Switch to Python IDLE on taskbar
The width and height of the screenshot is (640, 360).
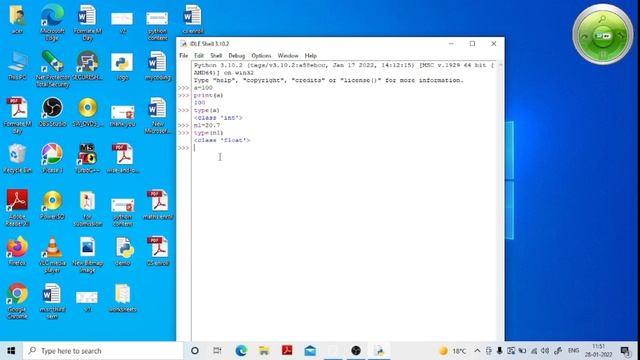point(380,351)
